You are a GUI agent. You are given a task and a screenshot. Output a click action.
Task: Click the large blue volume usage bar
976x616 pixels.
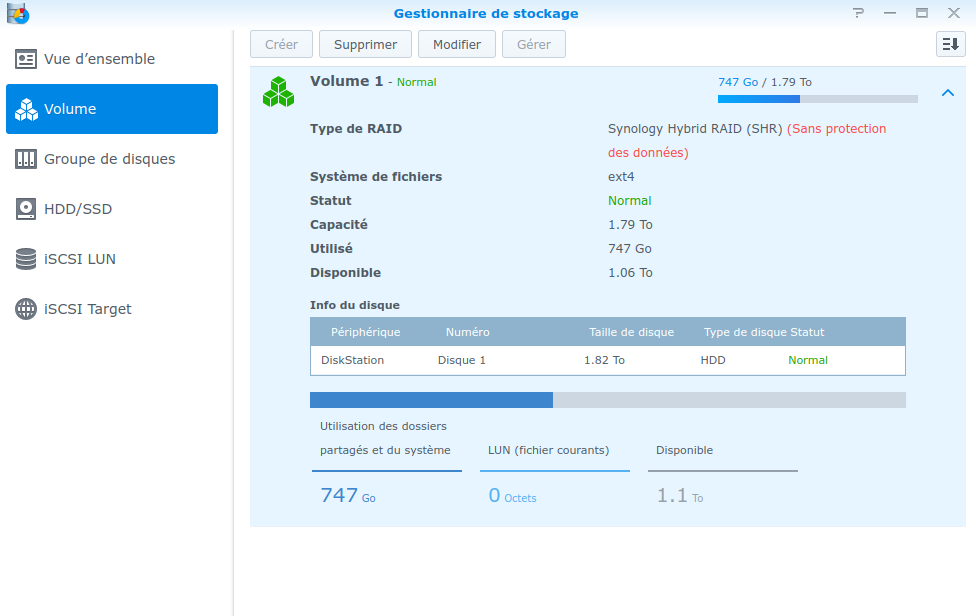pos(608,400)
